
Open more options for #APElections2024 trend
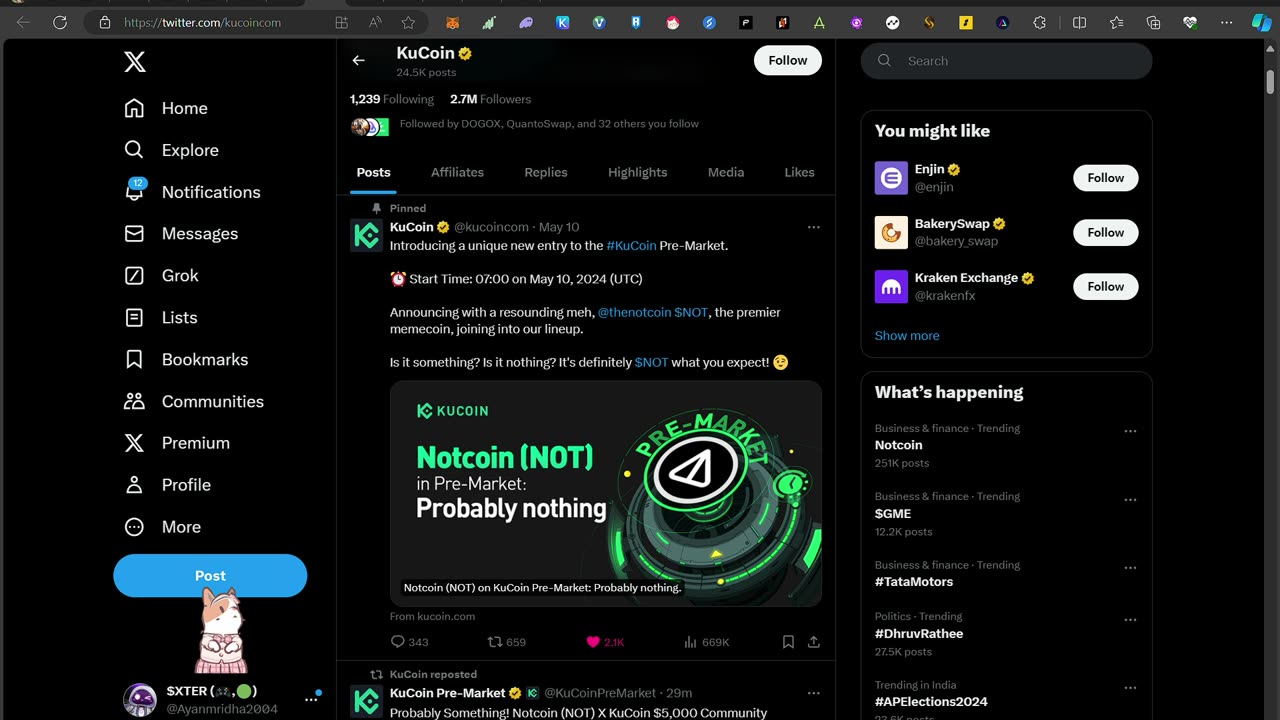(x=1130, y=688)
